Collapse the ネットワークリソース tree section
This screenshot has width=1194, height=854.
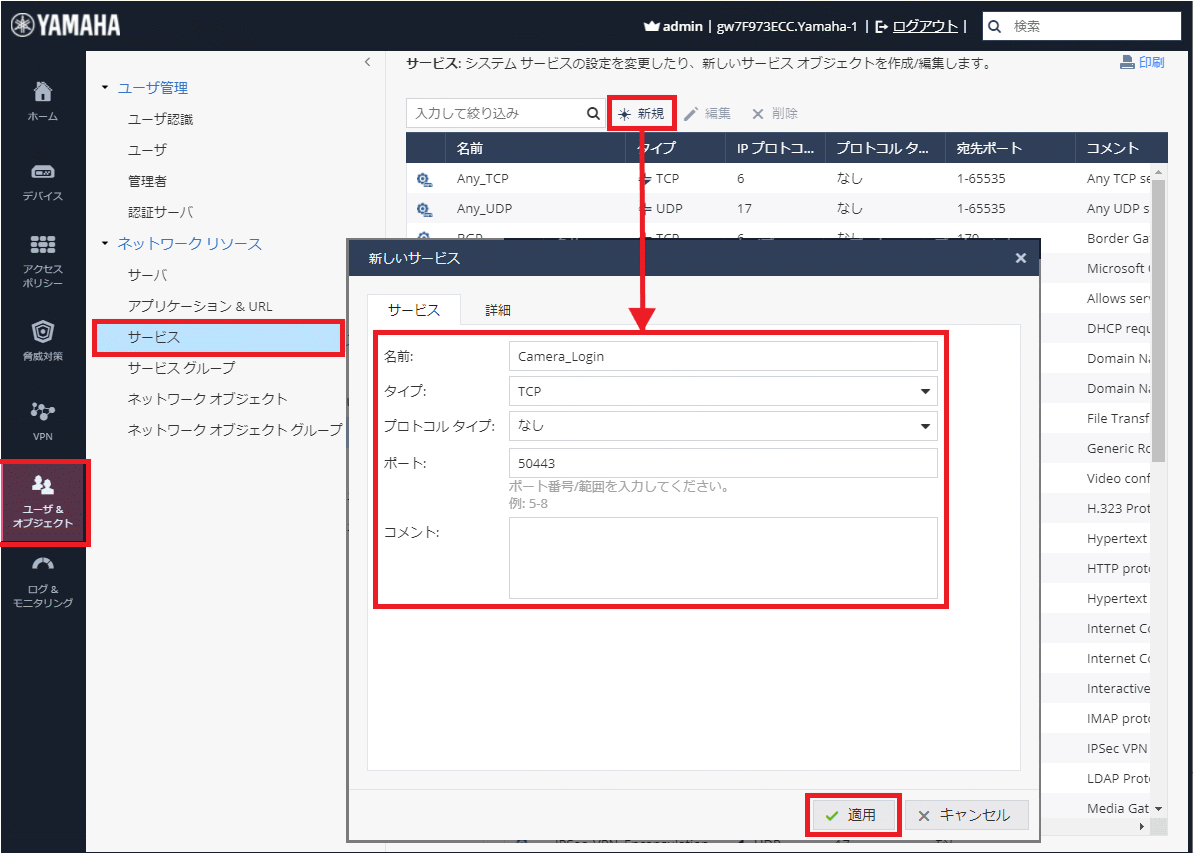pyautogui.click(x=105, y=244)
